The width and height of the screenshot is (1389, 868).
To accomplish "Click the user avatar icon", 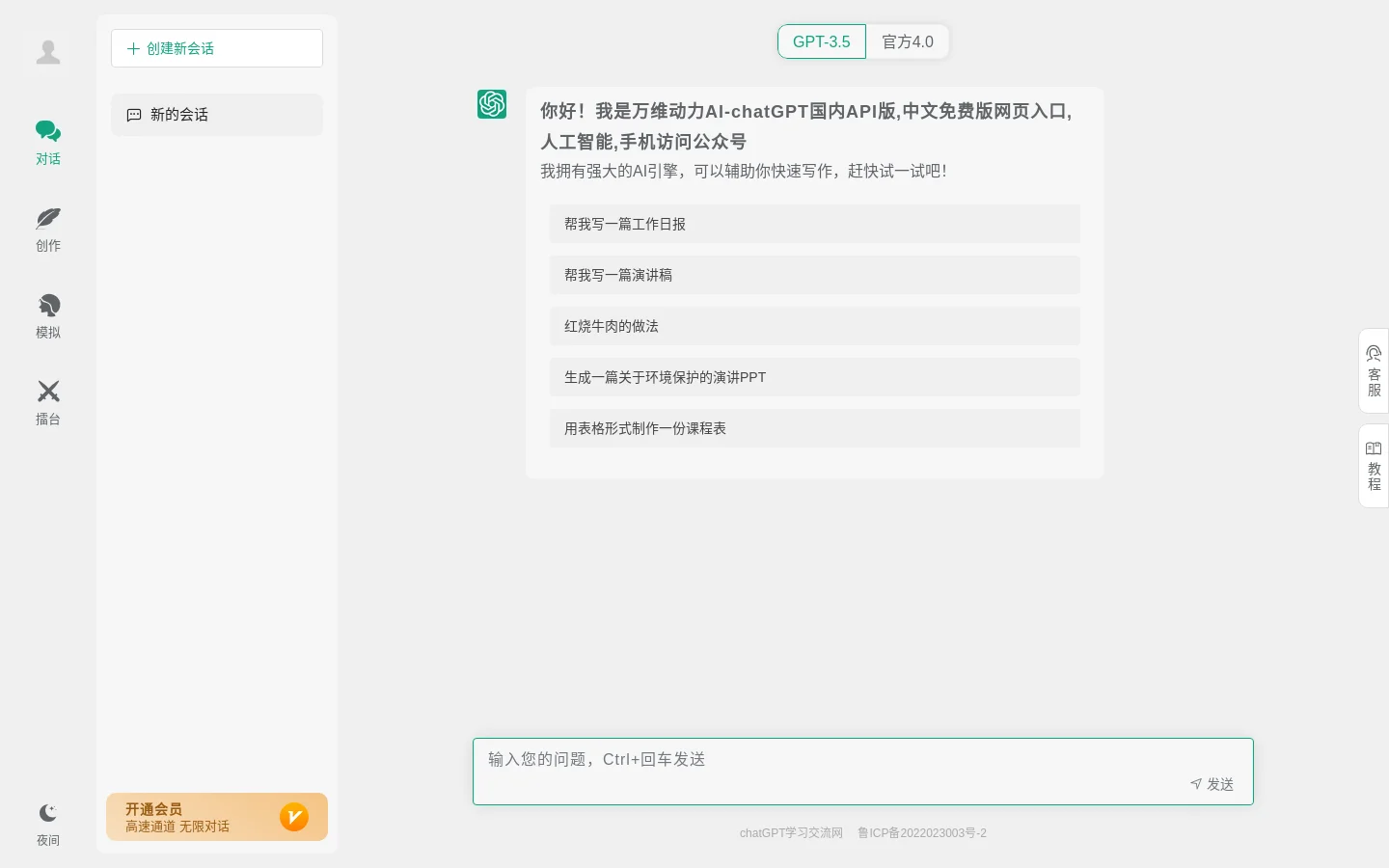I will (48, 52).
